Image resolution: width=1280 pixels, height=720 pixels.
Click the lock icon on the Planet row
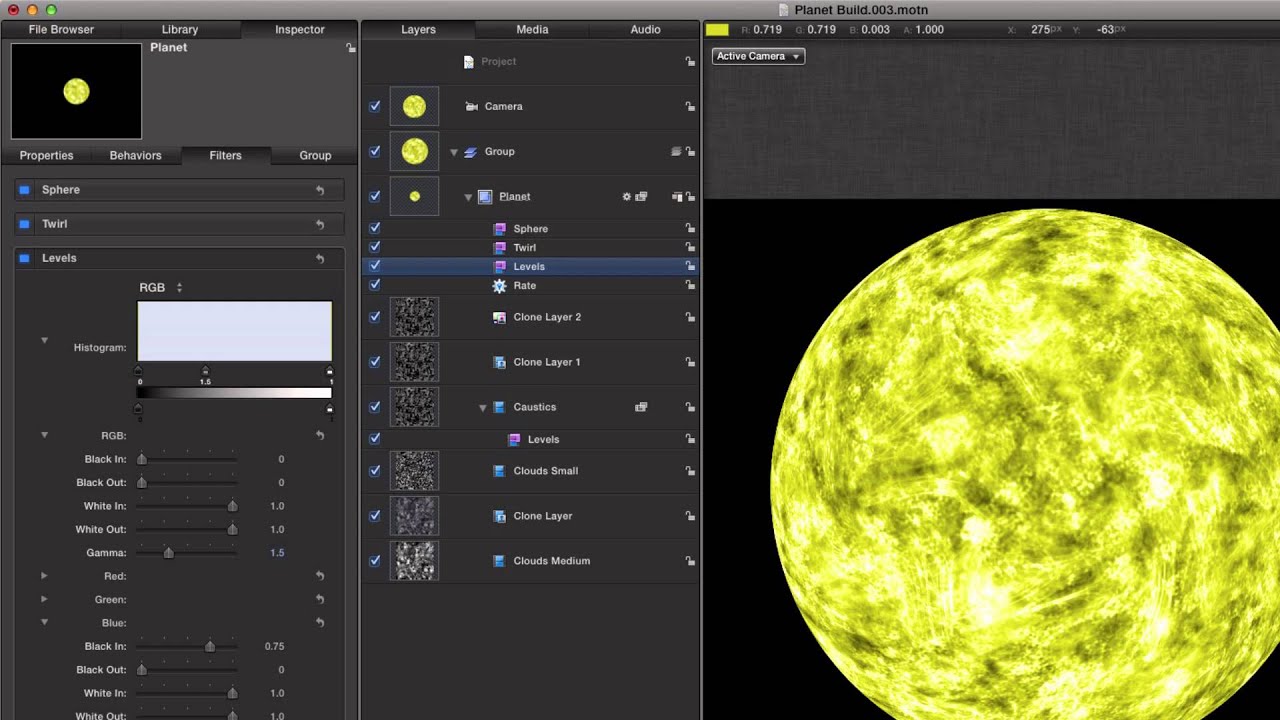[690, 197]
